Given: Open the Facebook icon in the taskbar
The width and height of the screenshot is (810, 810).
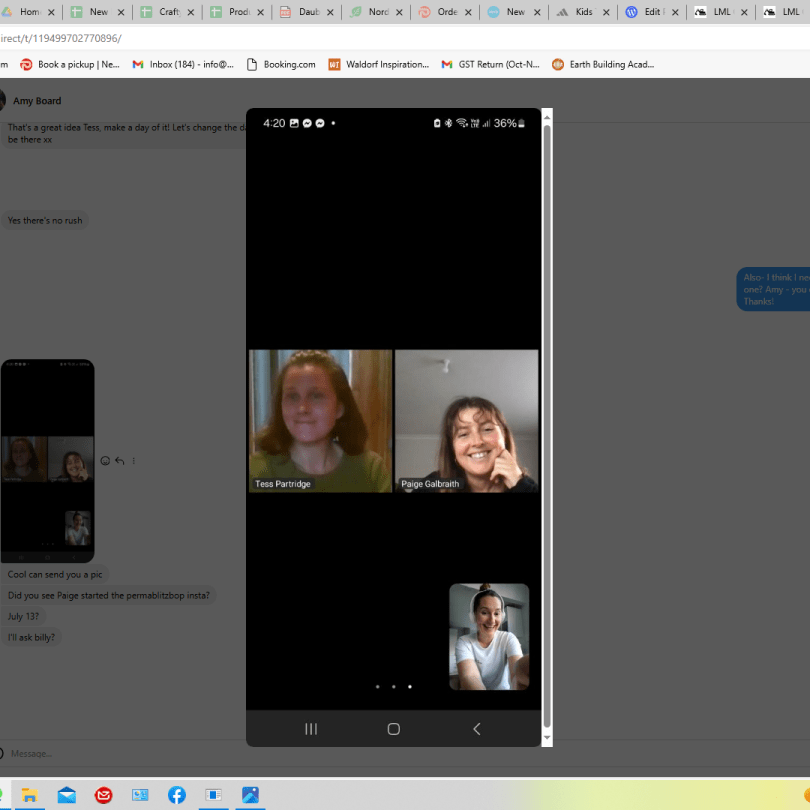Looking at the screenshot, I should click(176, 795).
